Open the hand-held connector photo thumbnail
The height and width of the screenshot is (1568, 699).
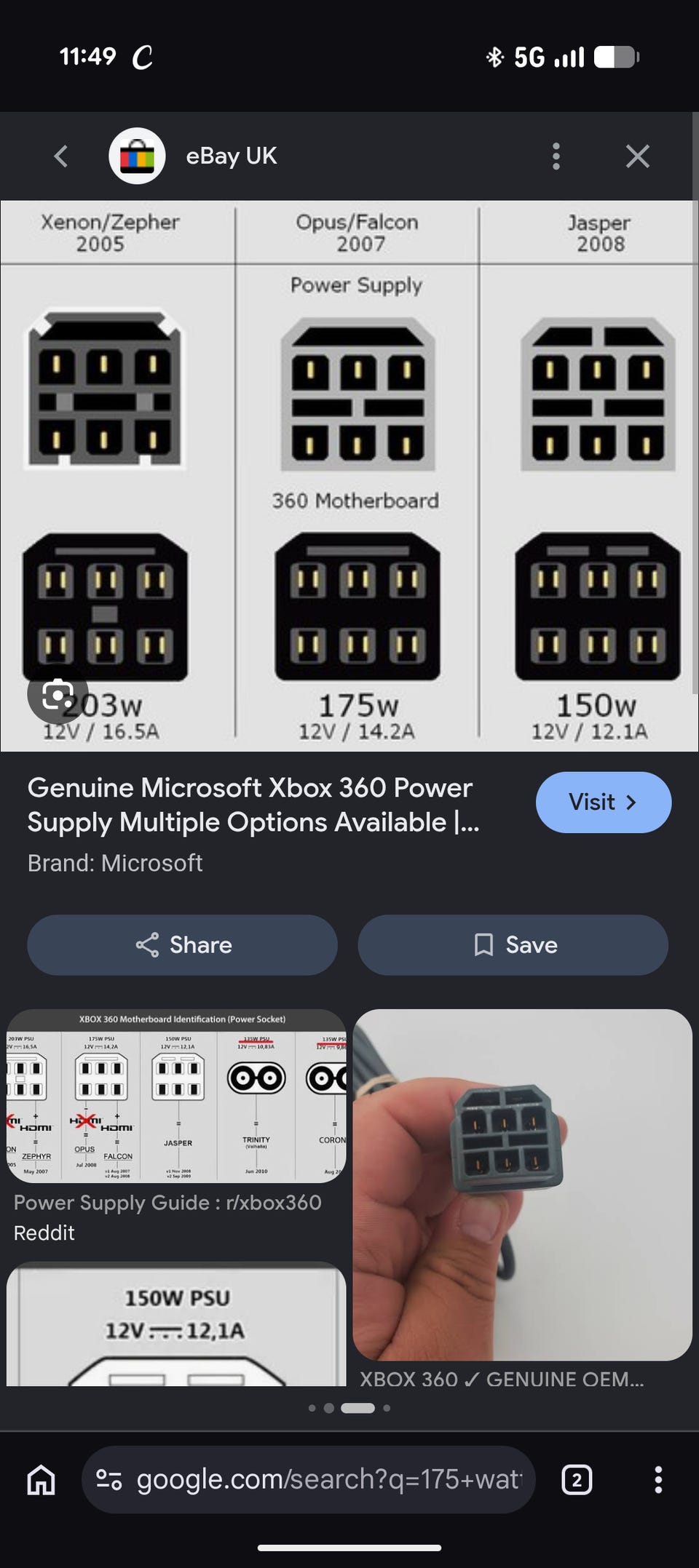(523, 1185)
